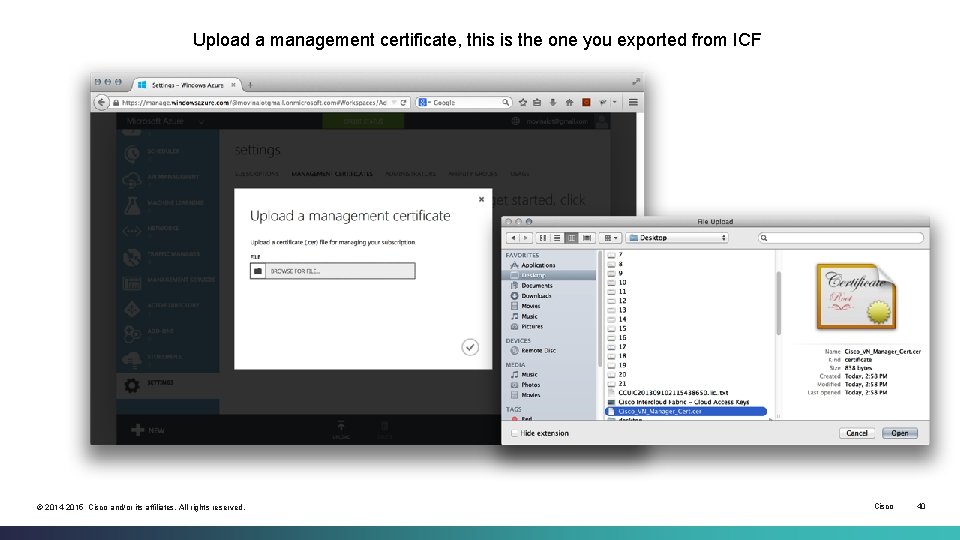
Task: Tick the Hide extension checkbox
Action: coord(514,433)
